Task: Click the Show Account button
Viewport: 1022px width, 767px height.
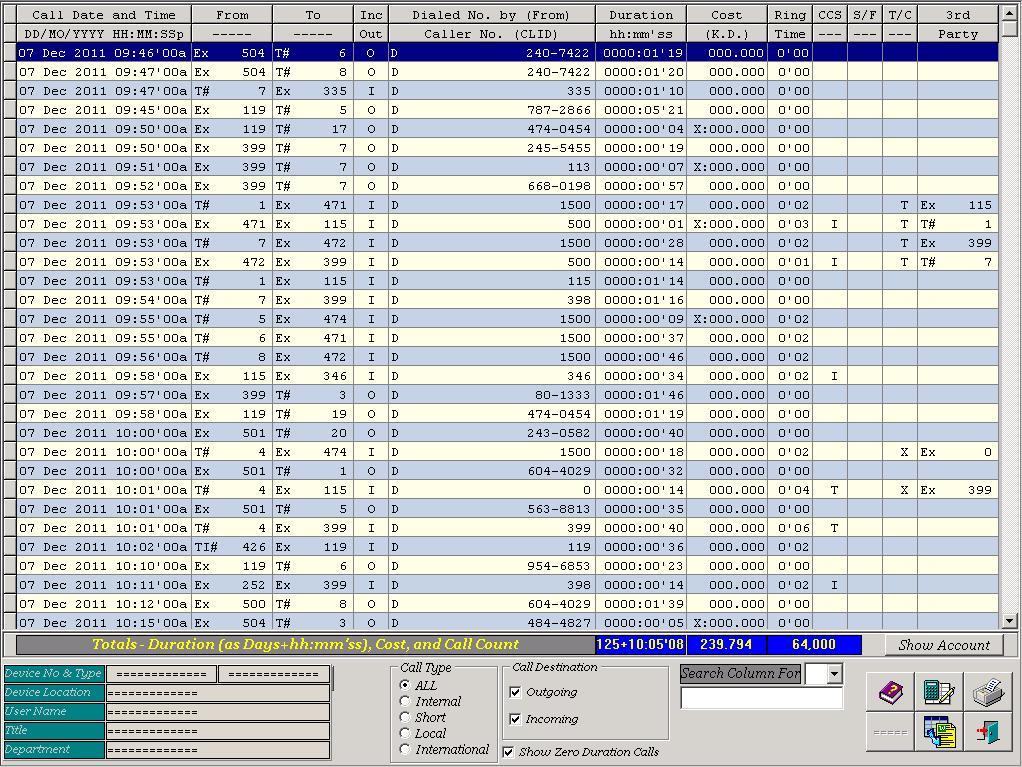Action: 944,645
